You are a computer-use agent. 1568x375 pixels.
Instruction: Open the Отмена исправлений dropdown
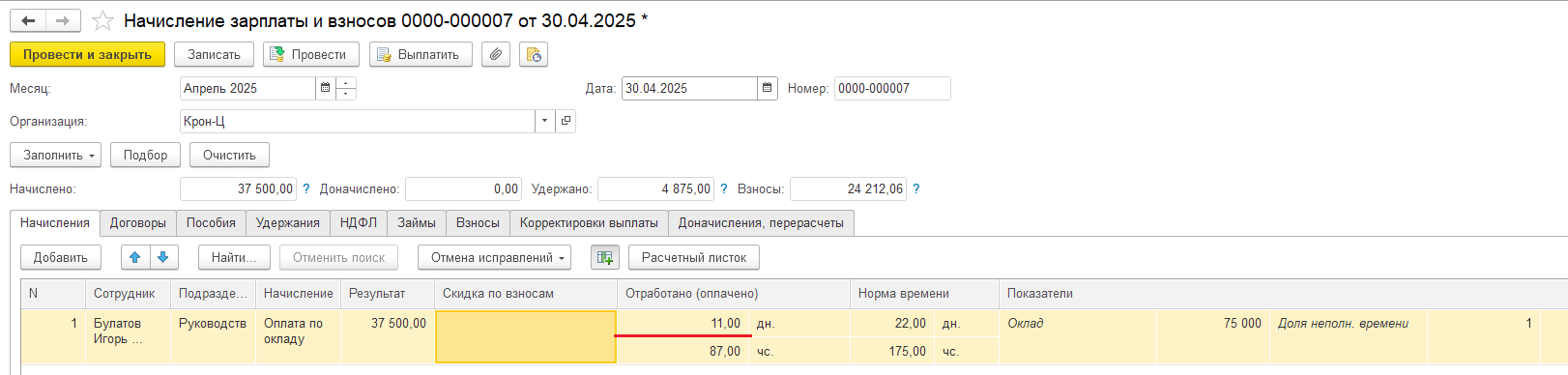(x=494, y=257)
